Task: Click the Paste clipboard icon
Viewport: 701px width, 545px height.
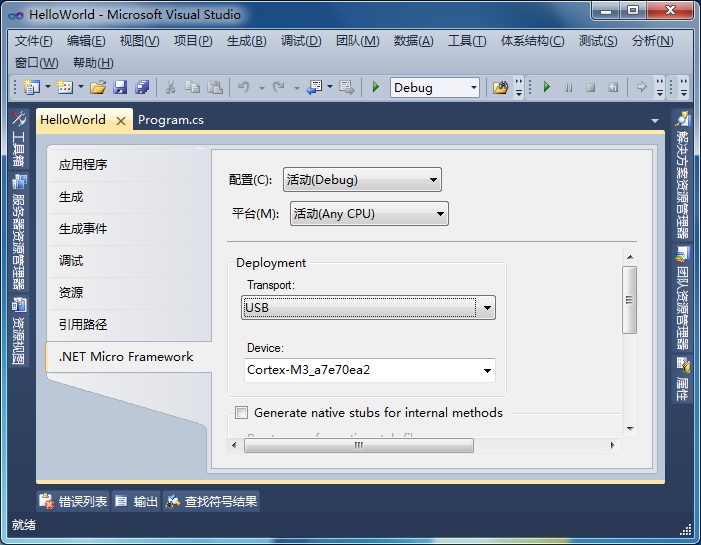Action: coord(215,87)
